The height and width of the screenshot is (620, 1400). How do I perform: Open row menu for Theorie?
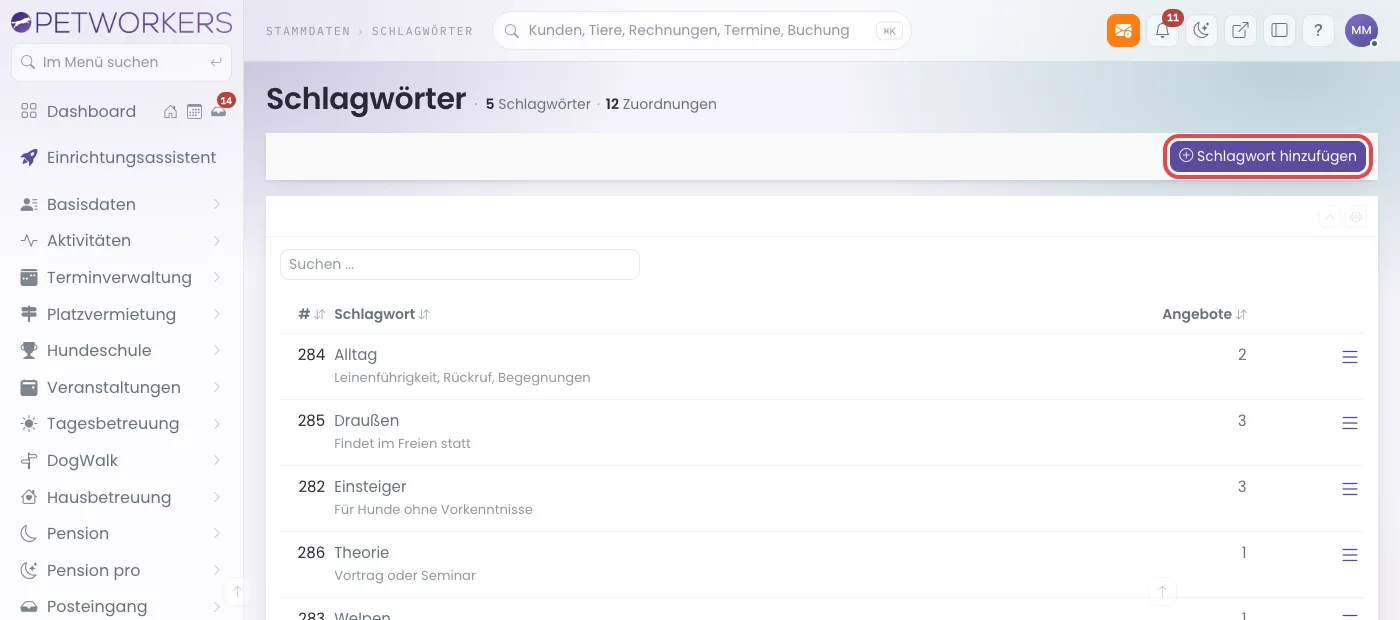click(1350, 555)
